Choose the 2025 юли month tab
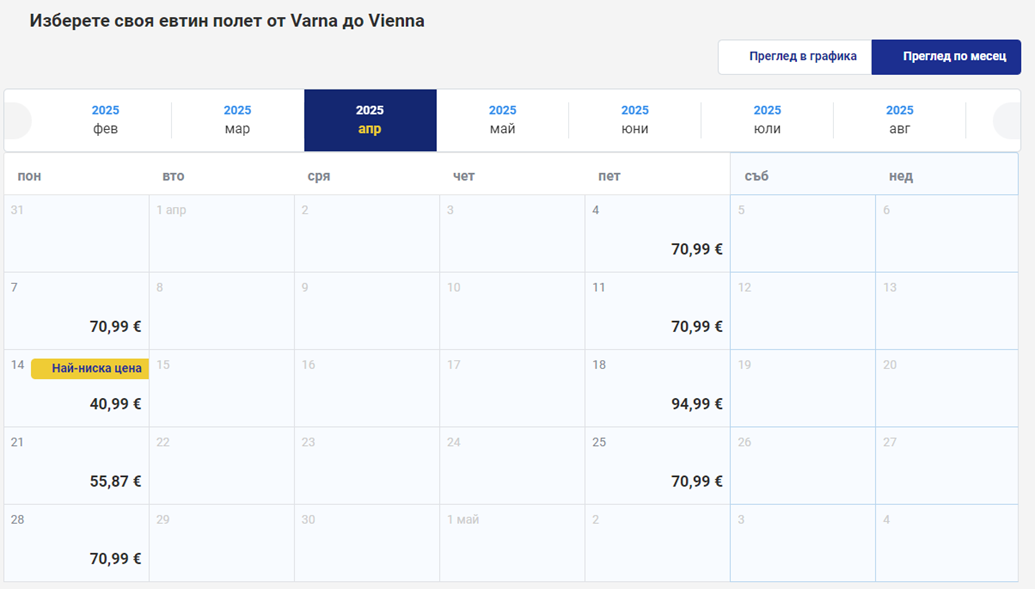This screenshot has width=1035, height=589. pos(767,120)
